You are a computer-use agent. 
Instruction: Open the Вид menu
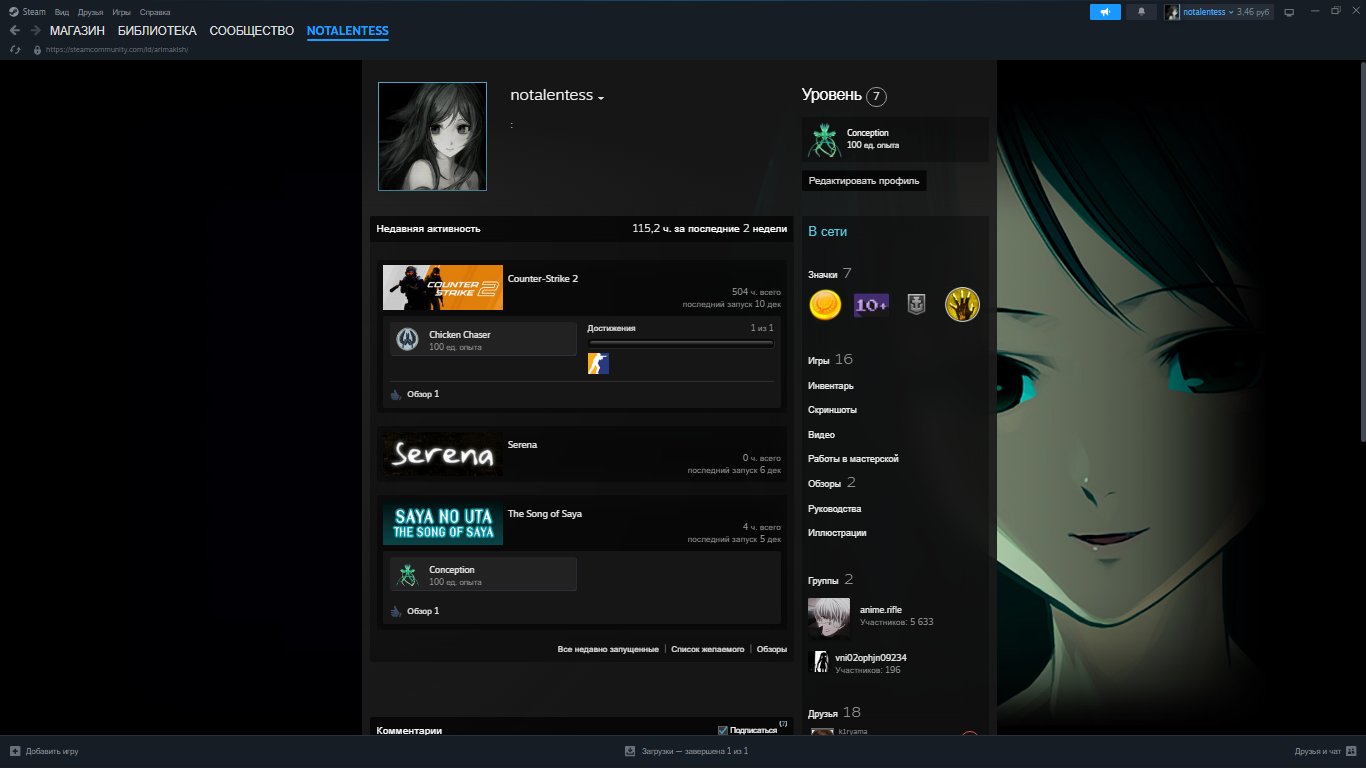coord(61,11)
